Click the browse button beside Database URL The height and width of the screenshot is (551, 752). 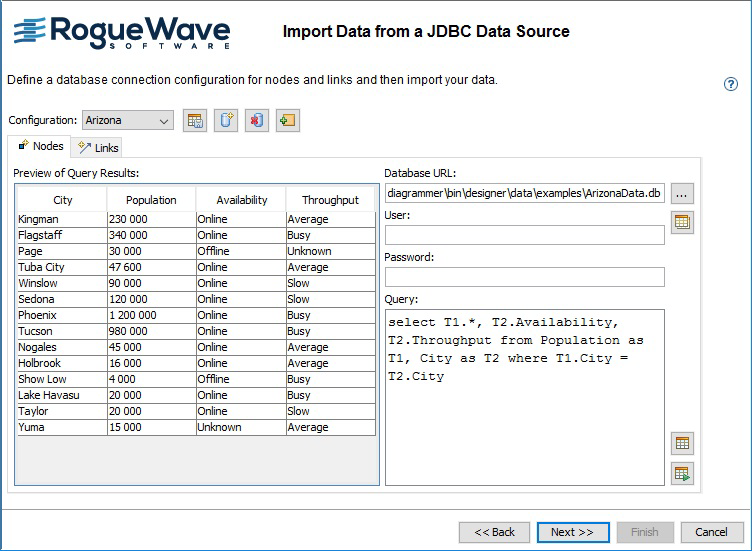click(x=682, y=193)
